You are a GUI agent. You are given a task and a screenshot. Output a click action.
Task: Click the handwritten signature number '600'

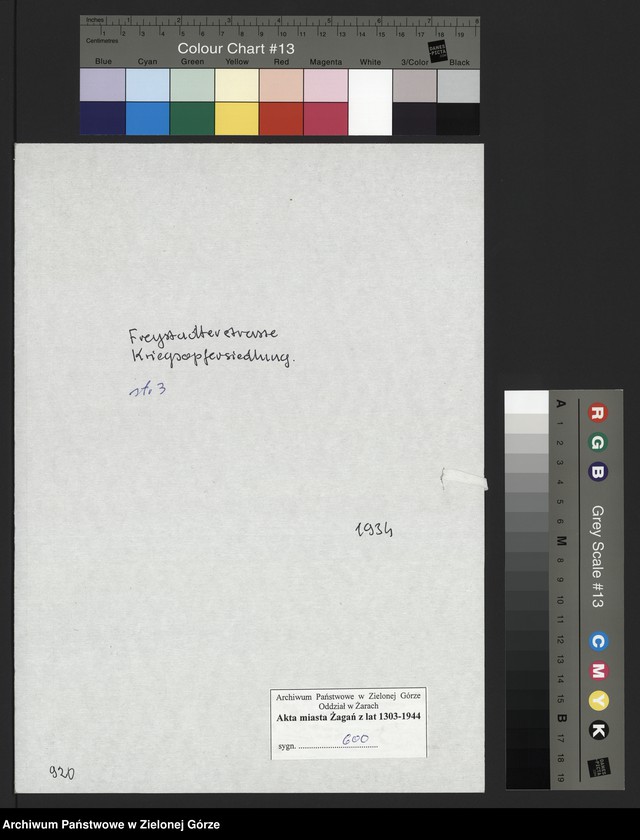(355, 739)
